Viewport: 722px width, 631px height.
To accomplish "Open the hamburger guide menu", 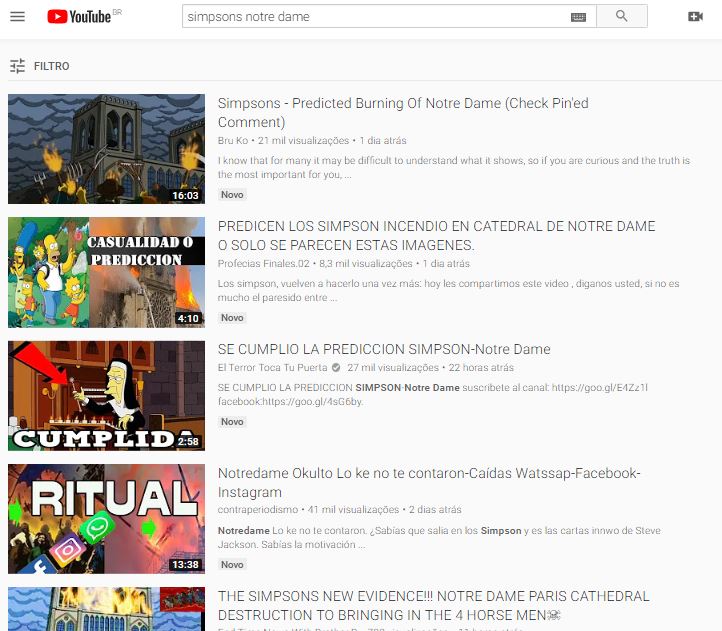I will click(17, 17).
